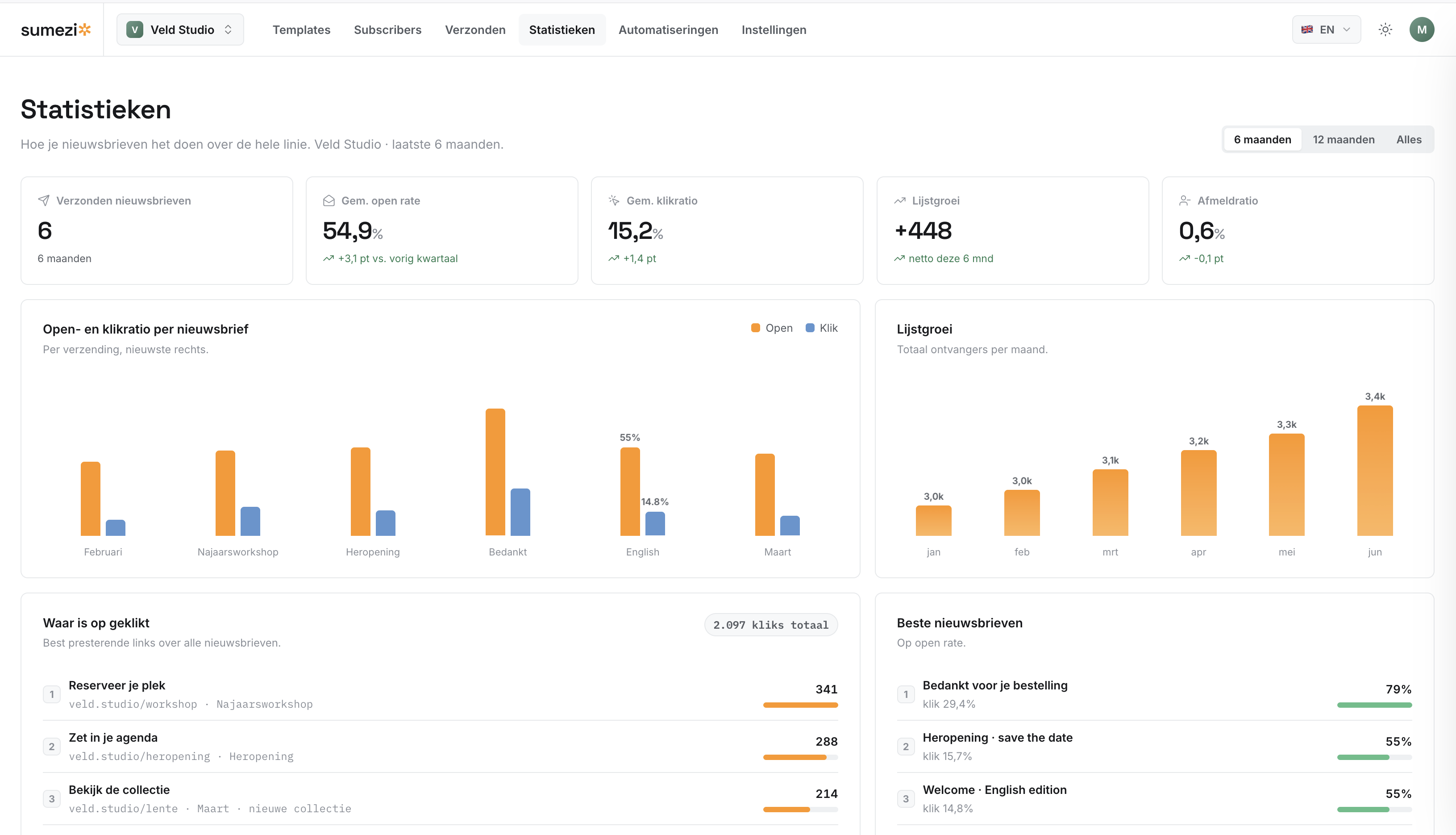Open the Veld Studio workspace switcher
Image resolution: width=1456 pixels, height=835 pixels.
point(180,30)
